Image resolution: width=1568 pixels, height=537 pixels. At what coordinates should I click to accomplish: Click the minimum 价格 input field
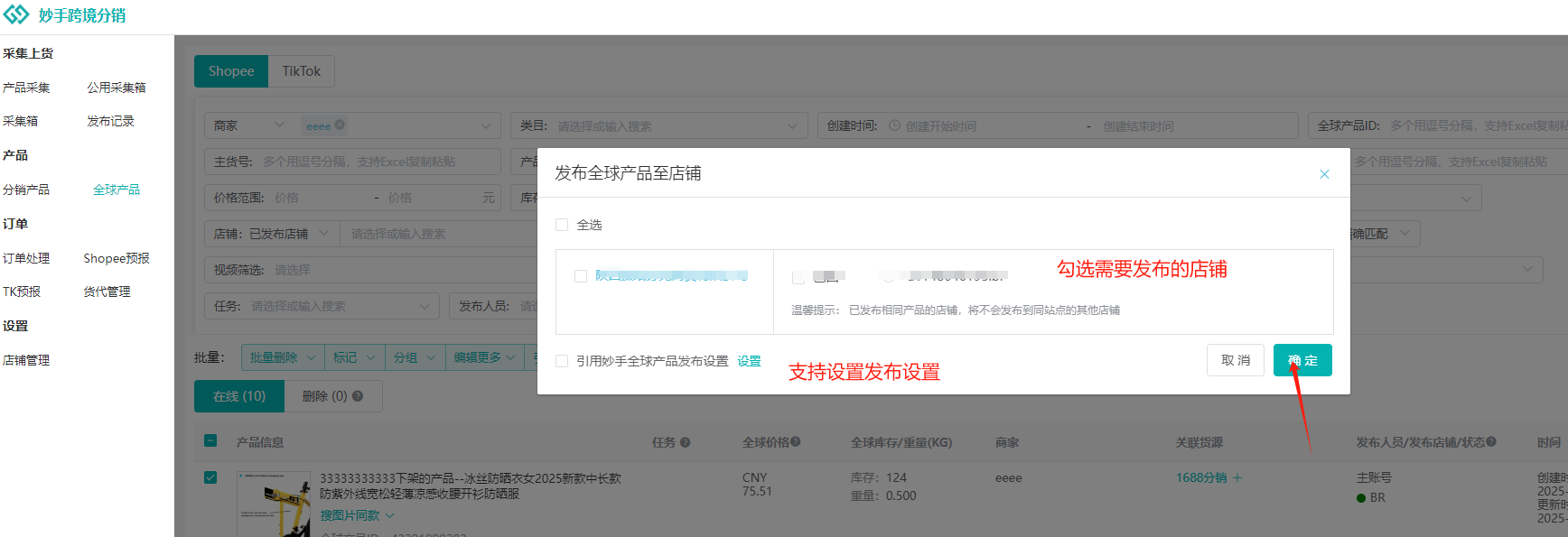321,198
